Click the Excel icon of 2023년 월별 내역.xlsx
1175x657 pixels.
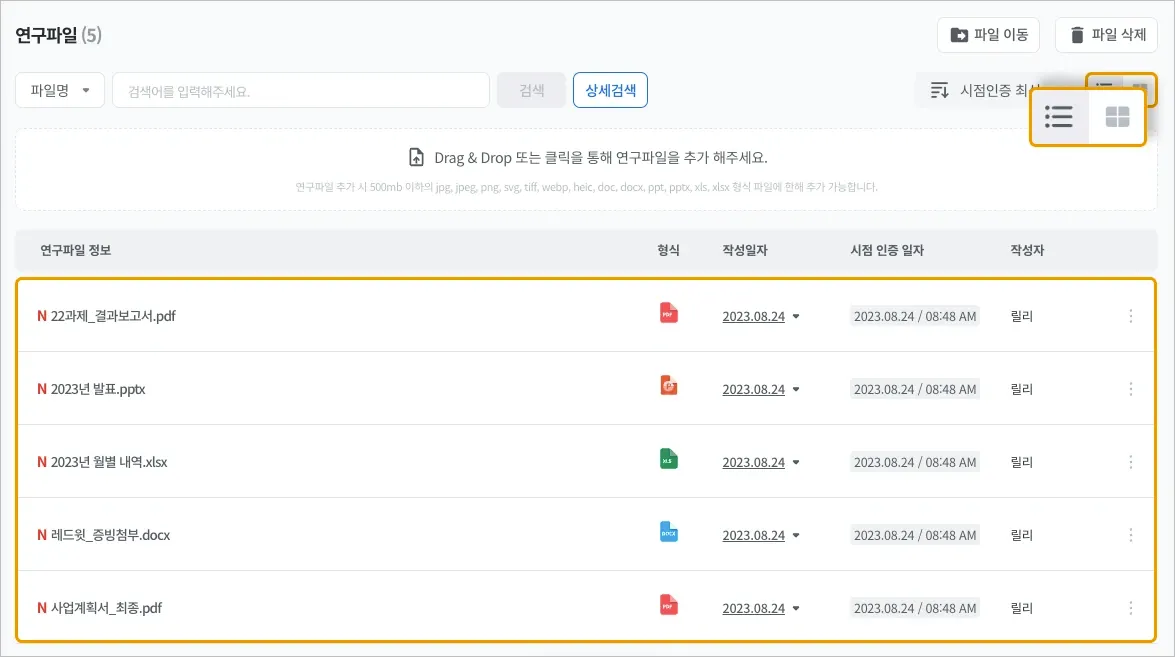pos(668,458)
